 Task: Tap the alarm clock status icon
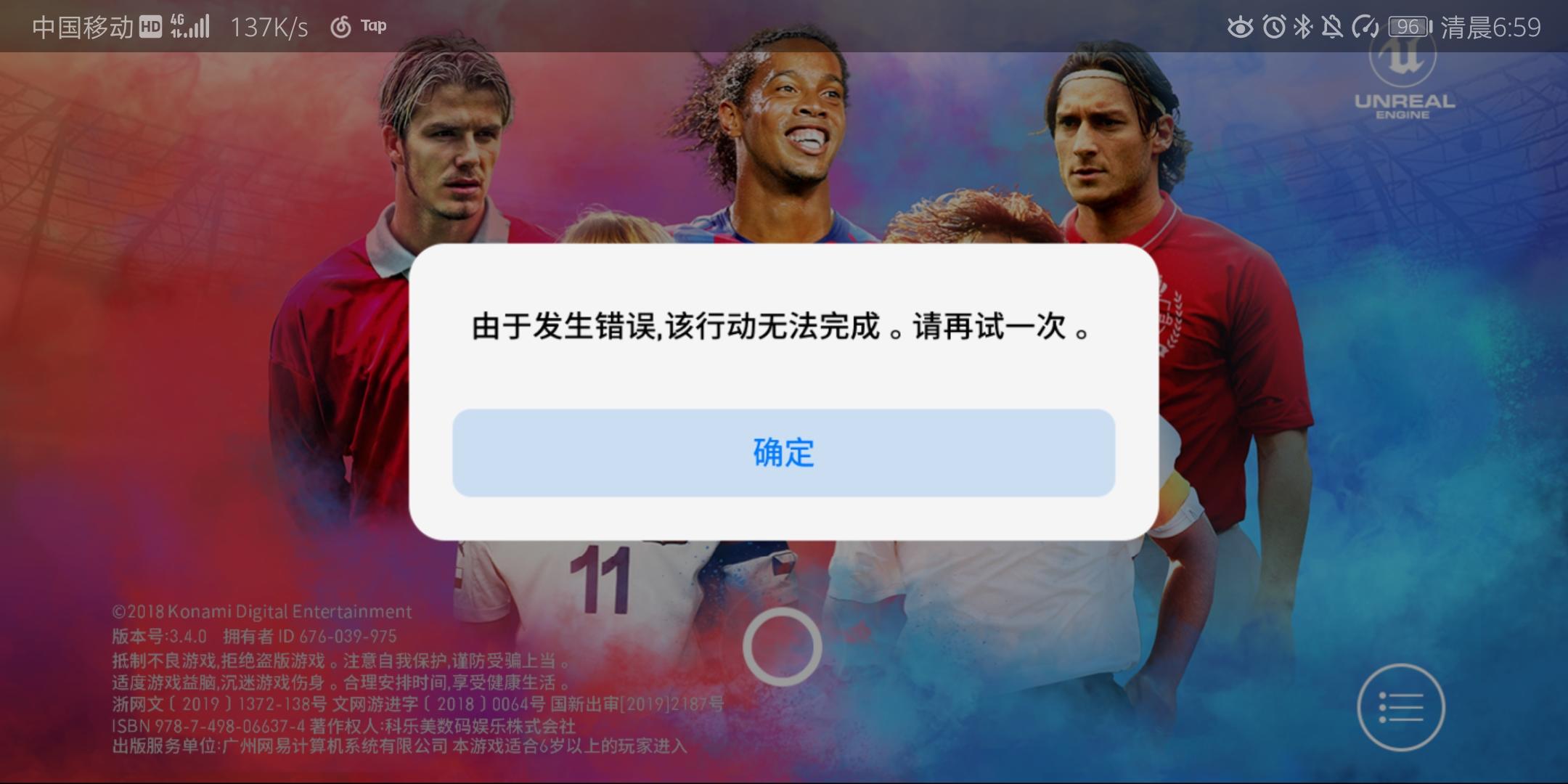[x=1274, y=28]
